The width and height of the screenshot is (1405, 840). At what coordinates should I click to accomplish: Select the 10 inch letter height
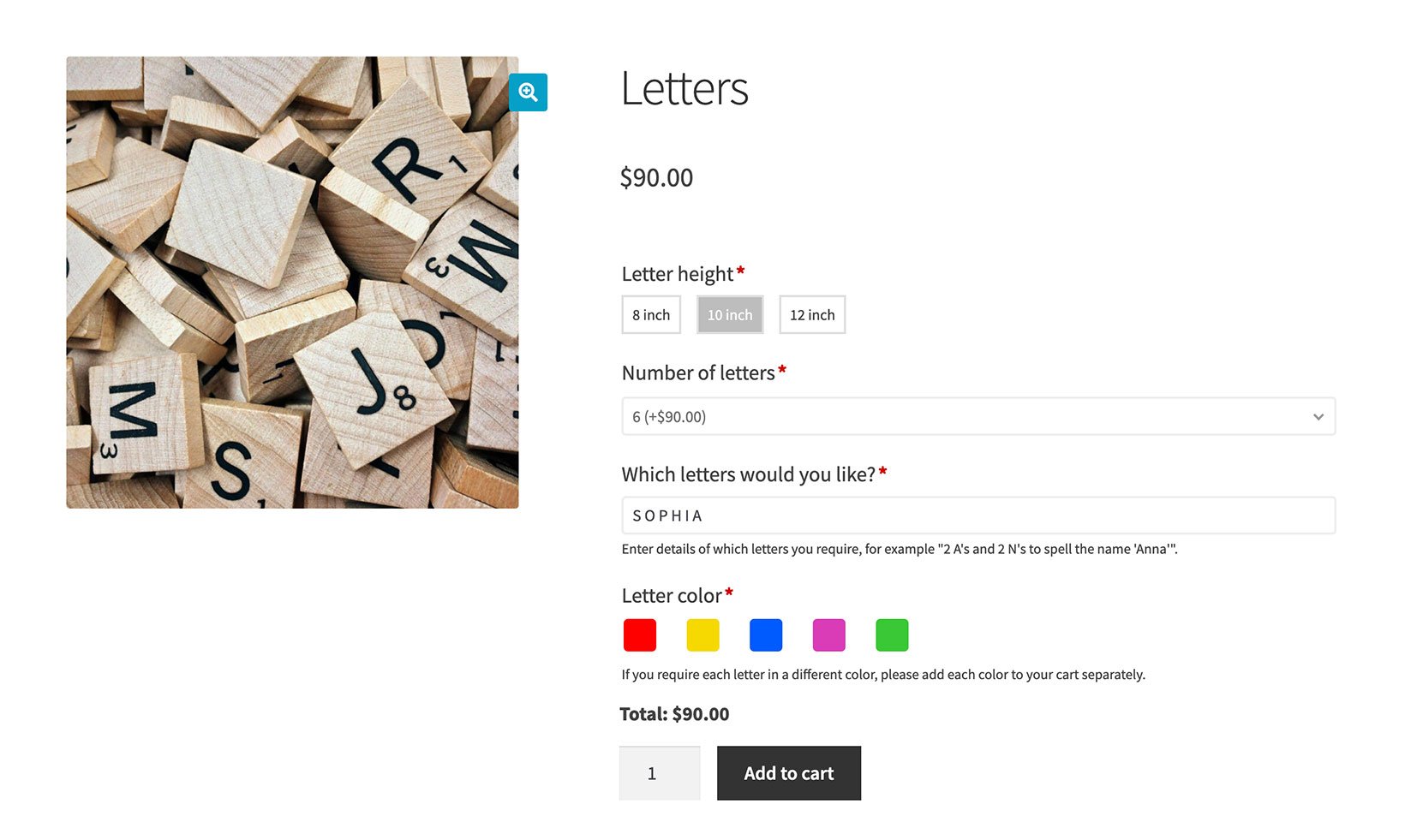coord(729,314)
